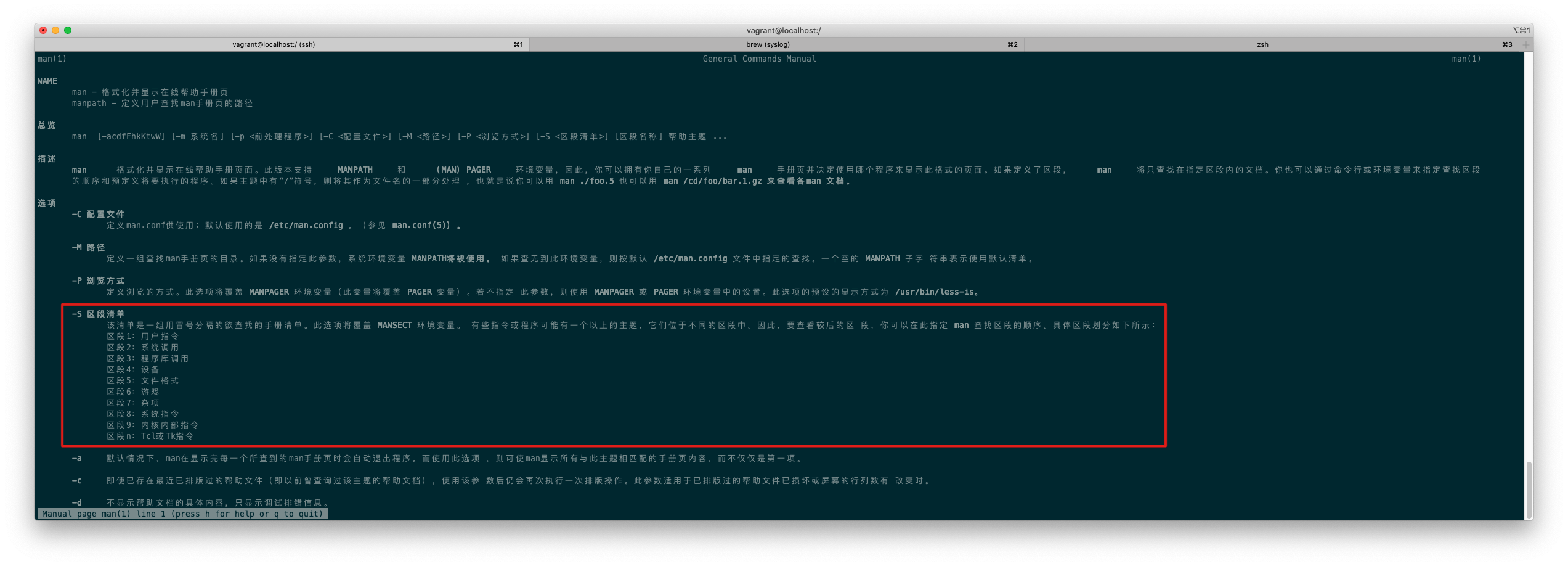Minimize window using the yellow button
This screenshot has width=1568, height=566.
55,30
